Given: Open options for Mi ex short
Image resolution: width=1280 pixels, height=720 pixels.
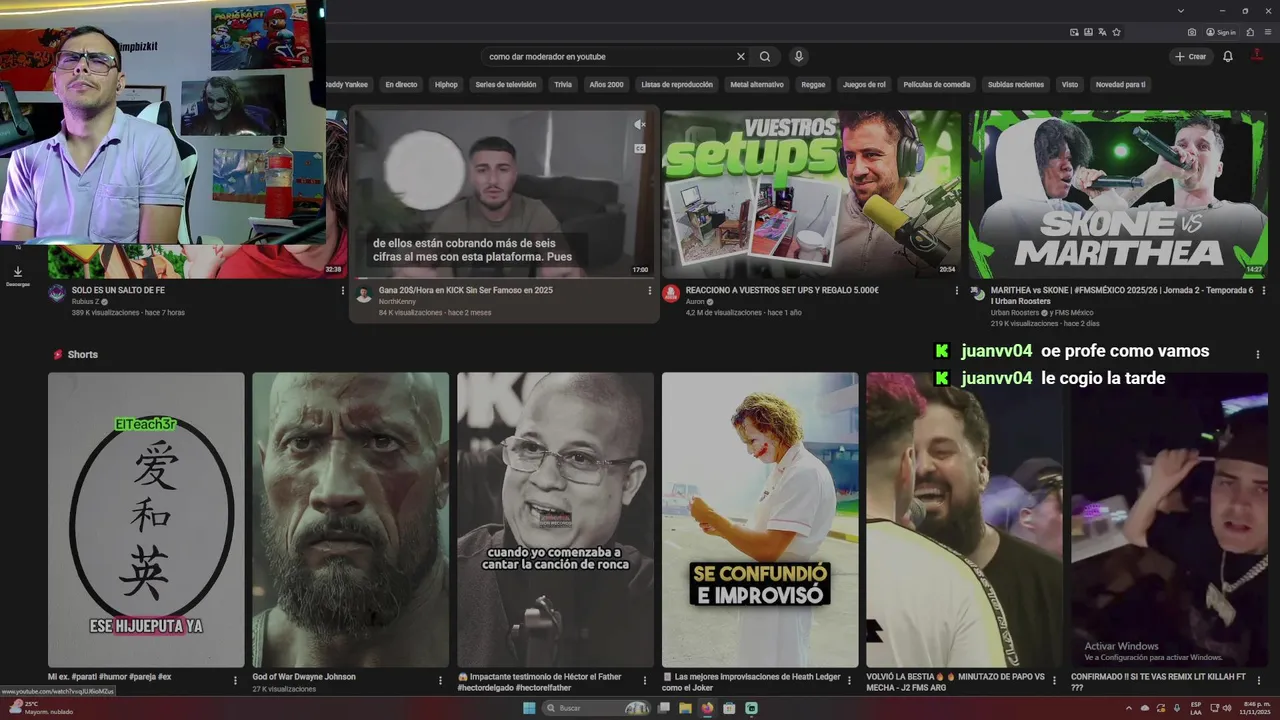Looking at the screenshot, I should (x=236, y=680).
